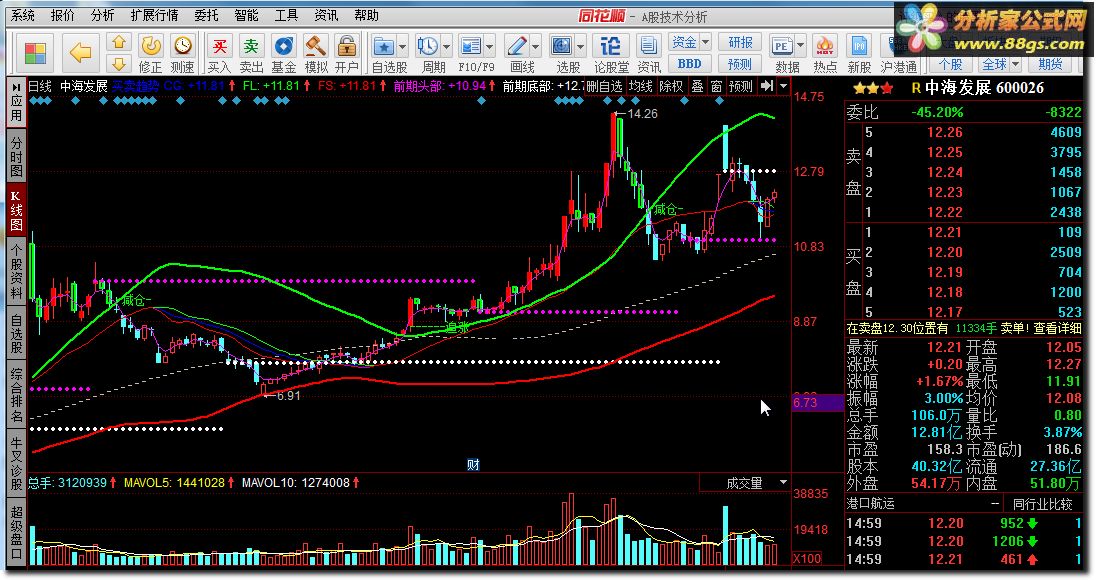The image size is (1096, 580).
Task: Click the 日线 period label in chart header
Action: 40,86
